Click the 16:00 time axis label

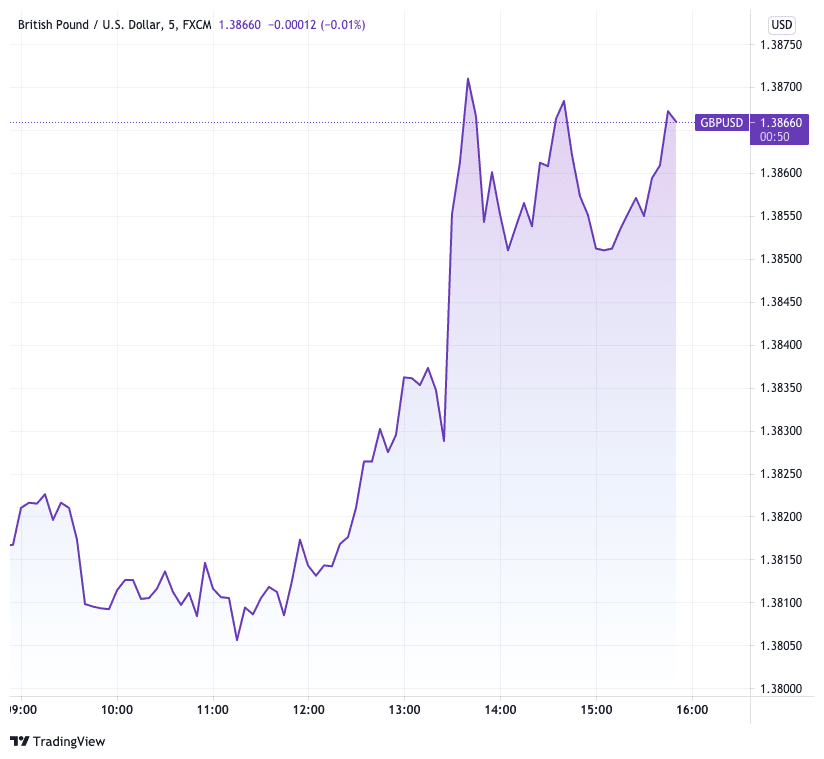692,710
